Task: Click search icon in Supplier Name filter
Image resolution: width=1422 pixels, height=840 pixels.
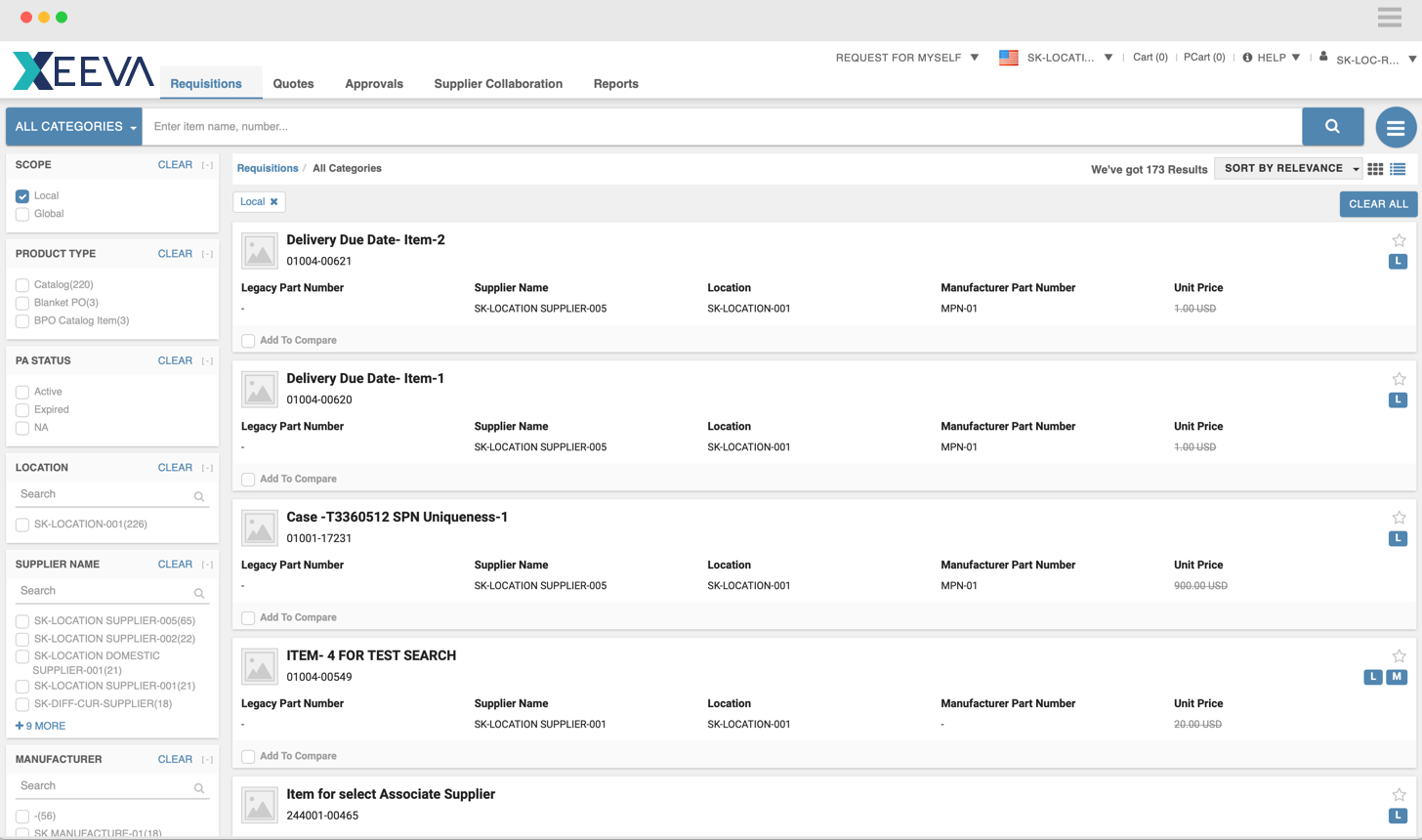Action: pos(199,593)
